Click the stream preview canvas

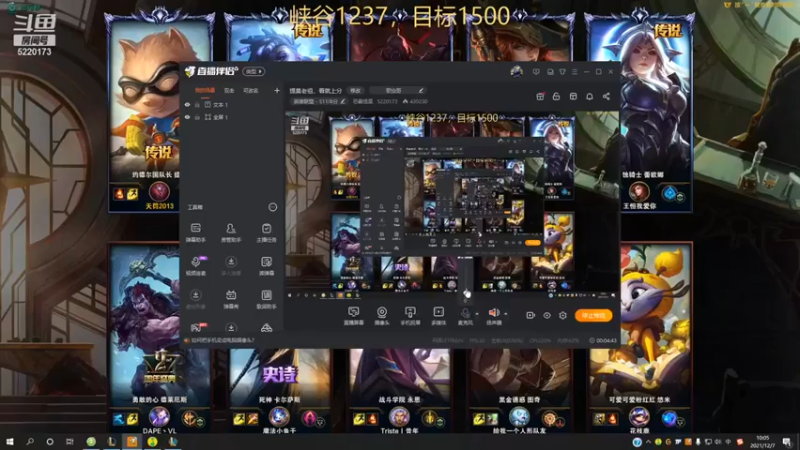point(452,206)
